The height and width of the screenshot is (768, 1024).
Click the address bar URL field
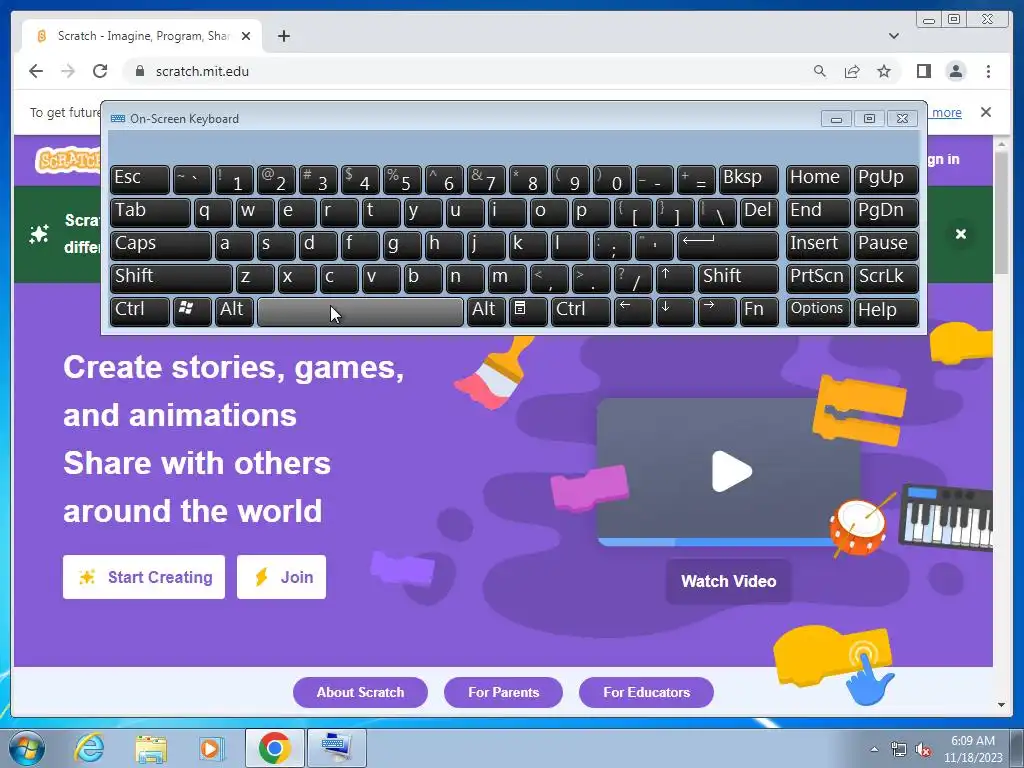coord(457,71)
